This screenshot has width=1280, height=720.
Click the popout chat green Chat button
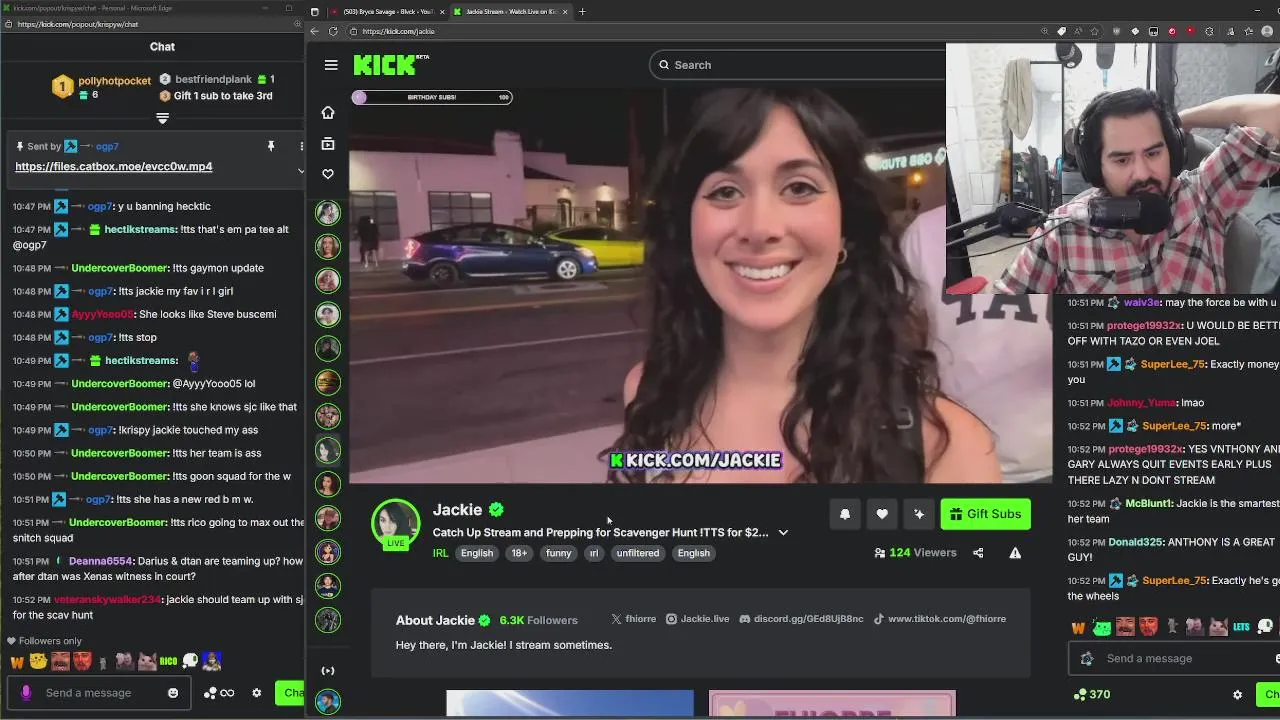pyautogui.click(x=291, y=693)
